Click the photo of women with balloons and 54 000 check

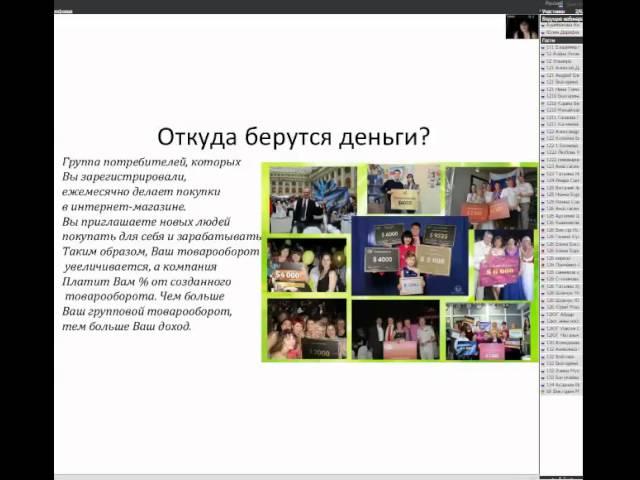click(307, 265)
